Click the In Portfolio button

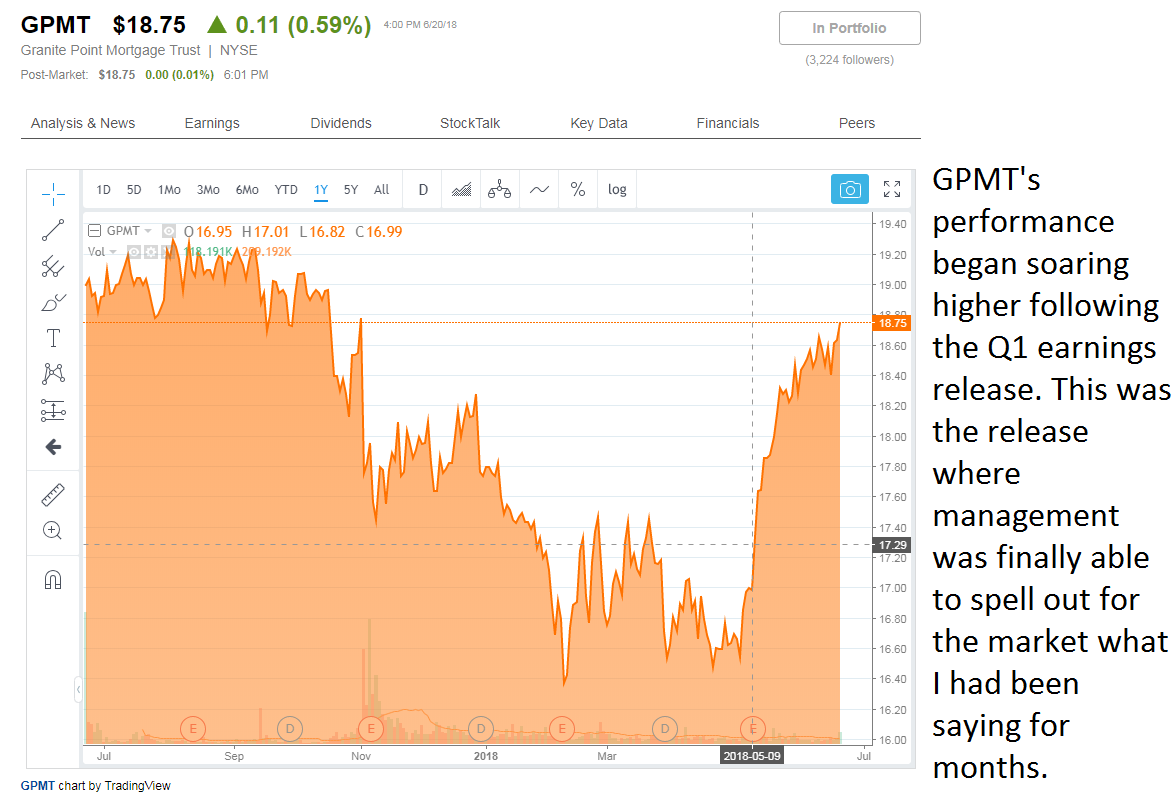(850, 28)
